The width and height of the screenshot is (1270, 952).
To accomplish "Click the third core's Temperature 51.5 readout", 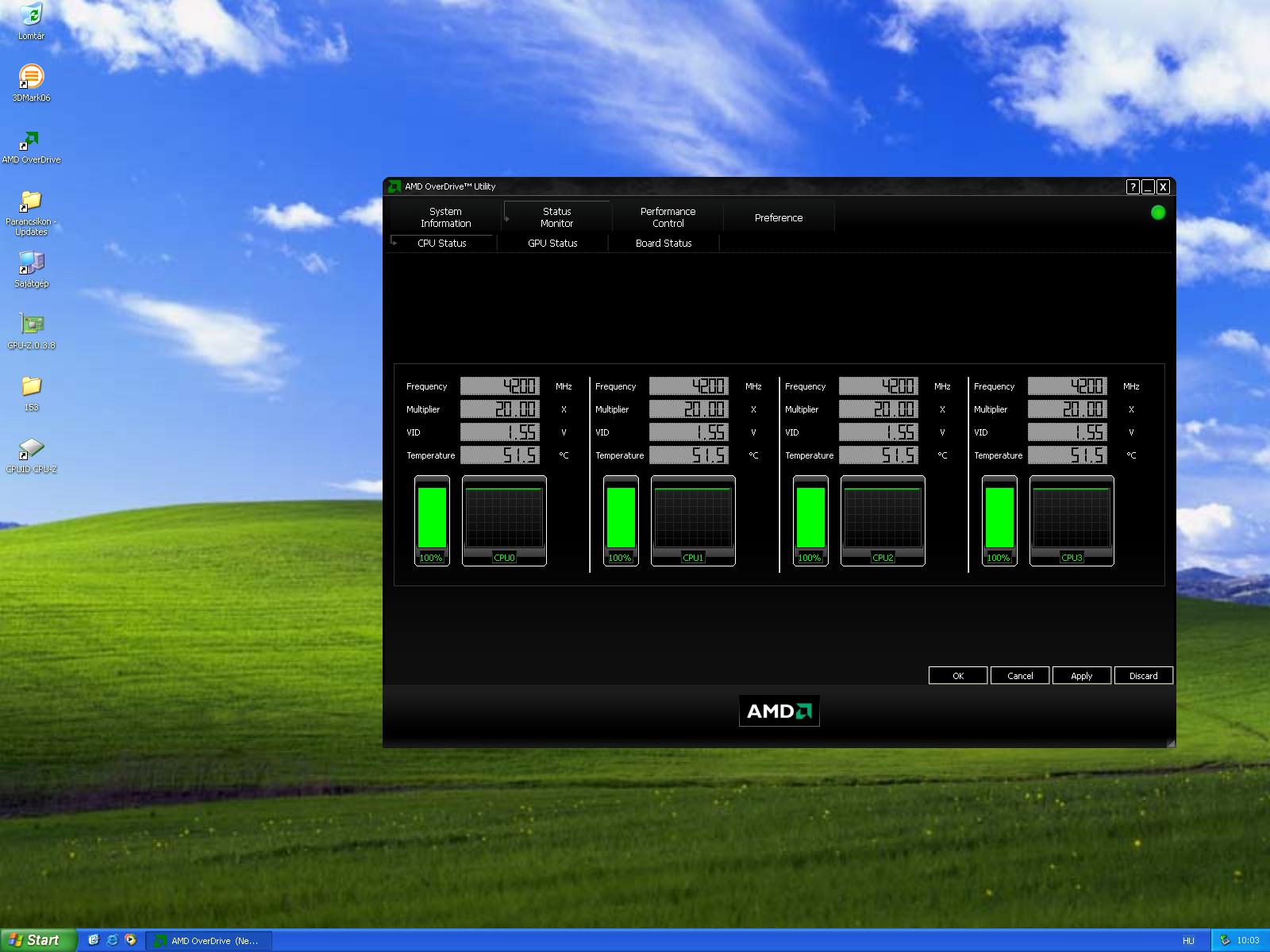I will pyautogui.click(x=879, y=455).
